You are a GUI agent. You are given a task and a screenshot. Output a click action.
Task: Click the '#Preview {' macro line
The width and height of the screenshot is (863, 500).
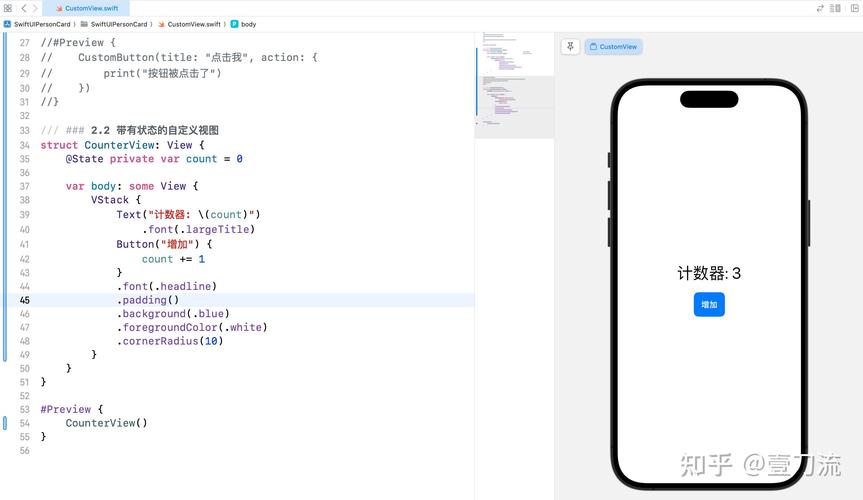point(72,409)
